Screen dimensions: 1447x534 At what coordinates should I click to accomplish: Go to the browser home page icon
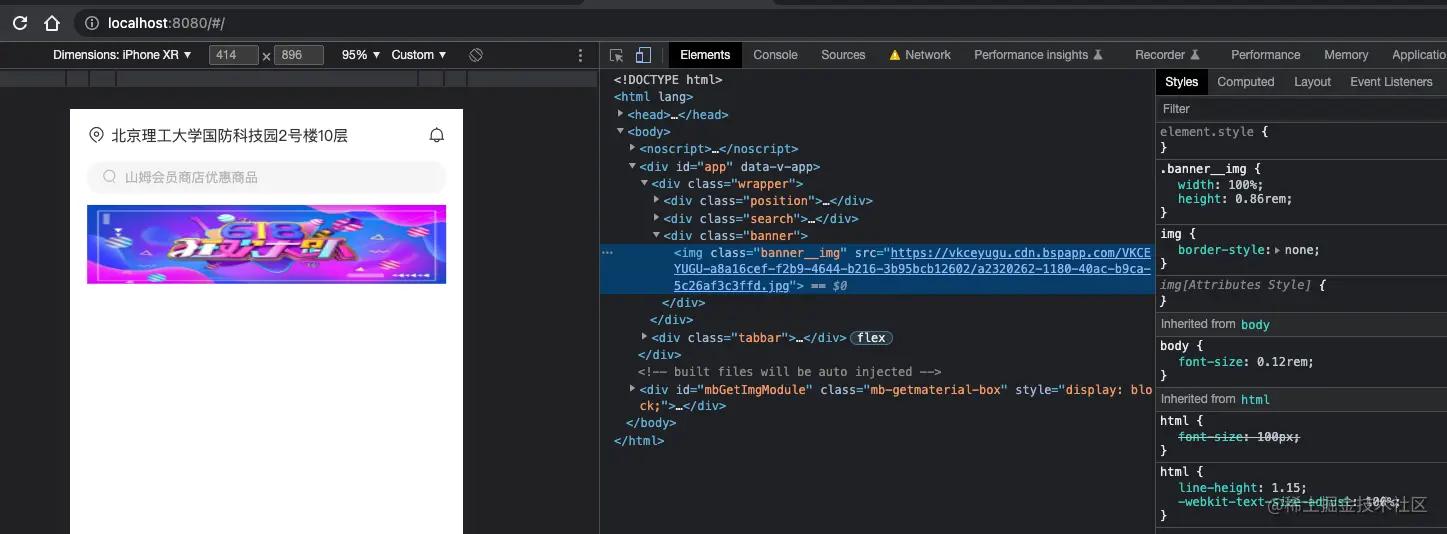point(52,22)
